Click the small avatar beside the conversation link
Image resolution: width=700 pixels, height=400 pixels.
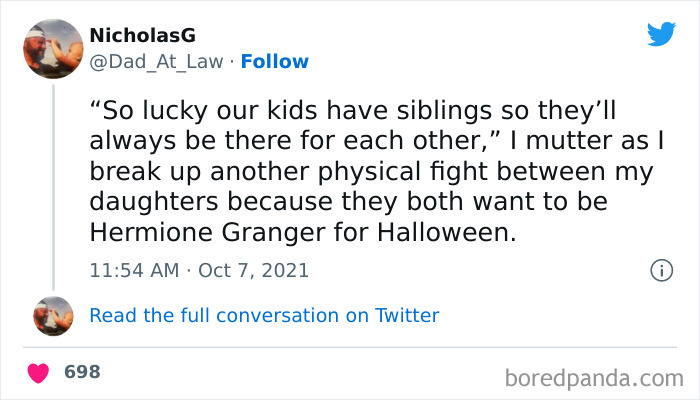53,315
